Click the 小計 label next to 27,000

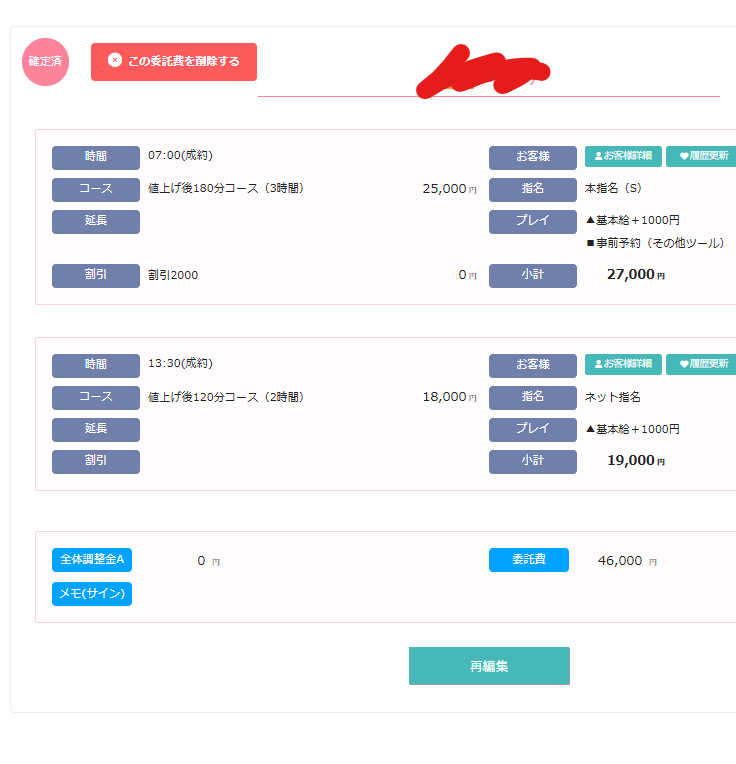(x=533, y=275)
